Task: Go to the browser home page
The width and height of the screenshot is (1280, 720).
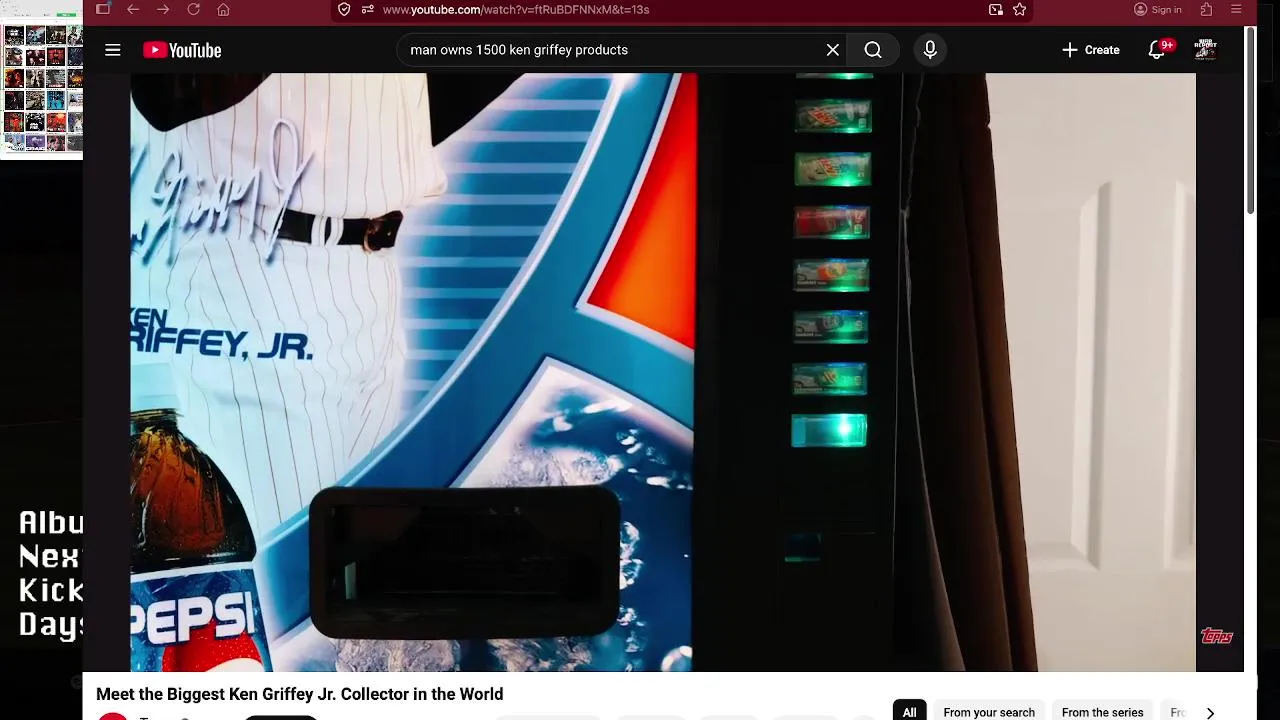Action: 223,9
